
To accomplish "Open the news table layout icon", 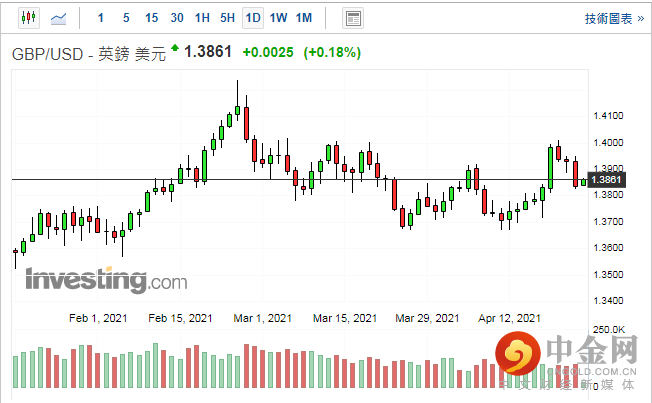I will [353, 18].
